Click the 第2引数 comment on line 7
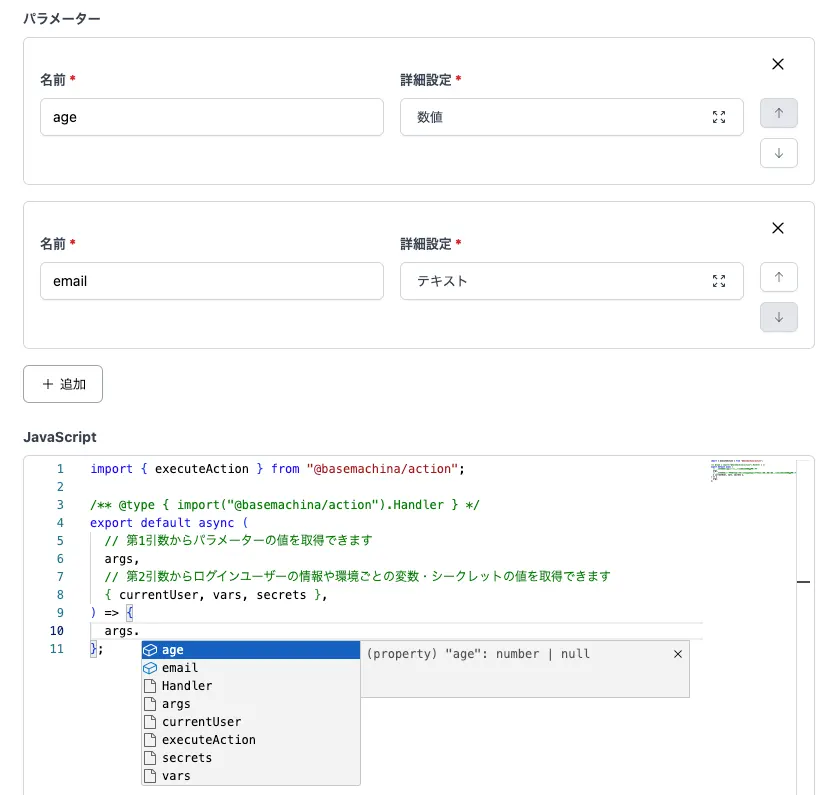Screen dimensions: 839x795 click(x=357, y=577)
